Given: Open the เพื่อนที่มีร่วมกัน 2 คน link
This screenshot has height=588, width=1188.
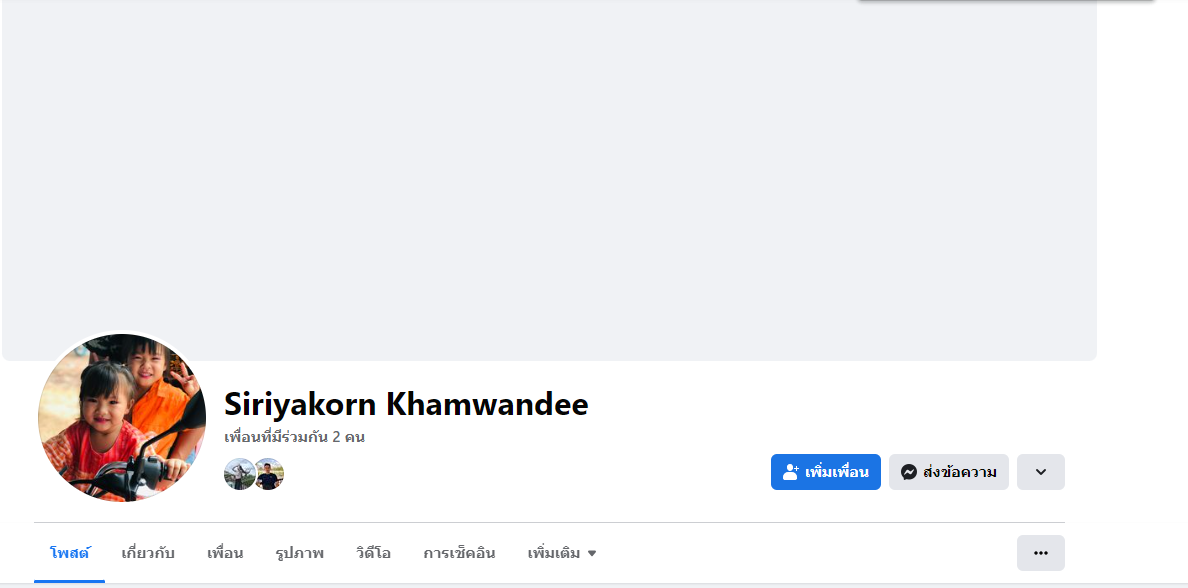Looking at the screenshot, I should 295,437.
